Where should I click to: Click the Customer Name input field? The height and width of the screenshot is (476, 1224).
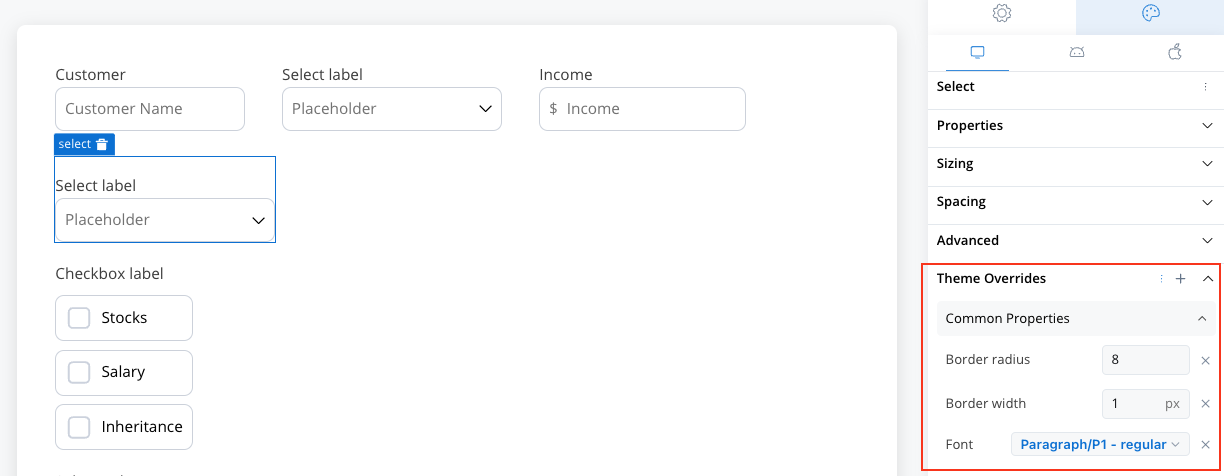pos(150,109)
